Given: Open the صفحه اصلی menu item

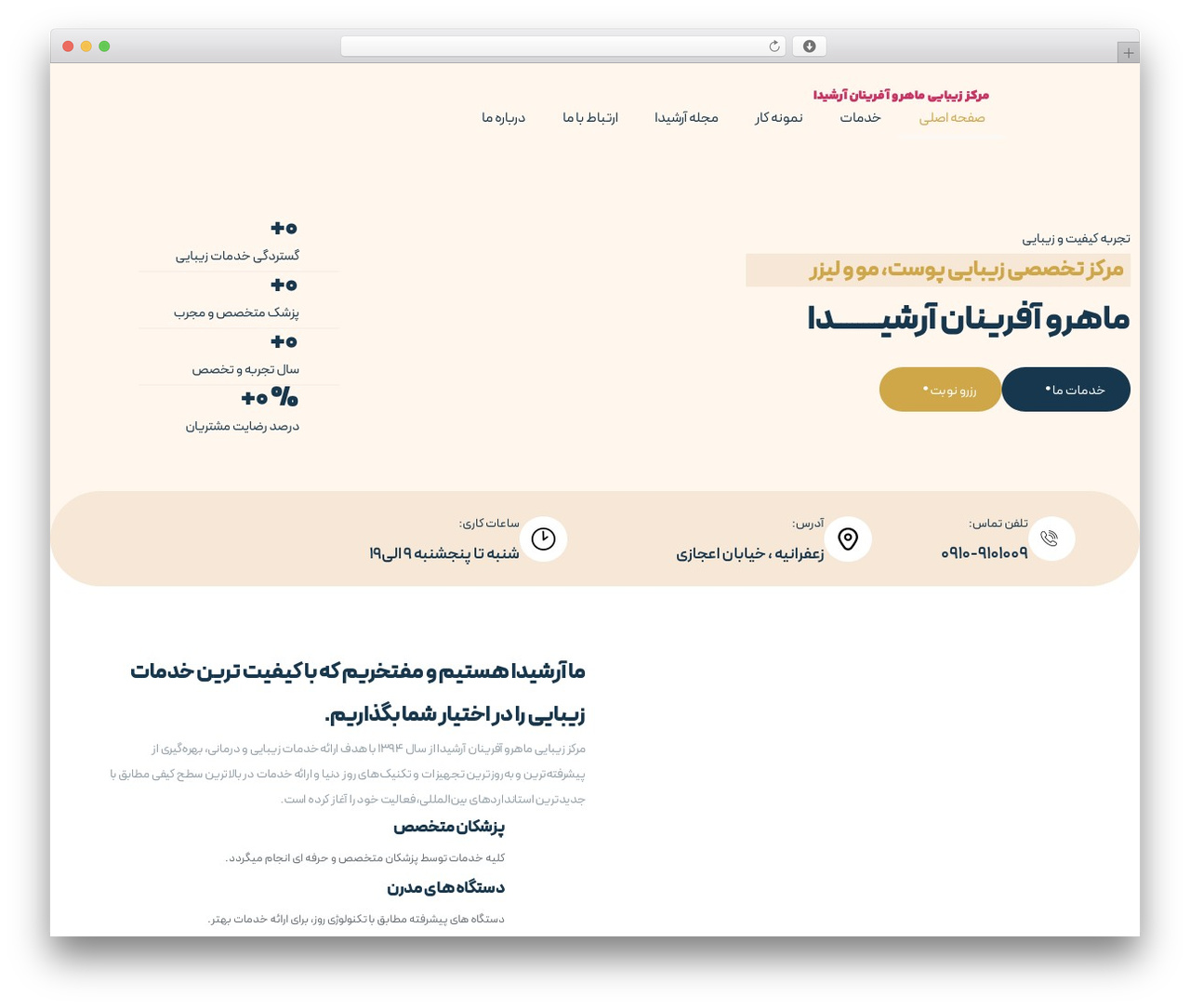Looking at the screenshot, I should pos(952,117).
